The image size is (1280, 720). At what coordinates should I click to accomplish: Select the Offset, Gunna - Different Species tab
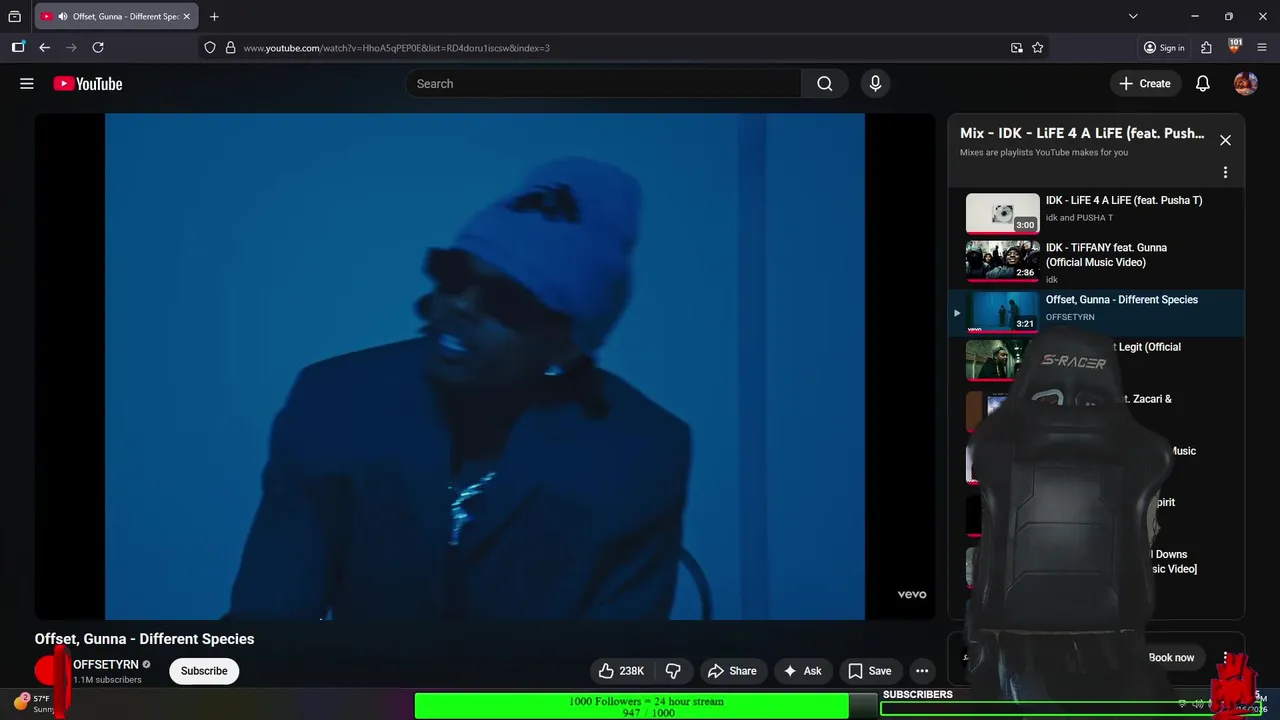(116, 16)
